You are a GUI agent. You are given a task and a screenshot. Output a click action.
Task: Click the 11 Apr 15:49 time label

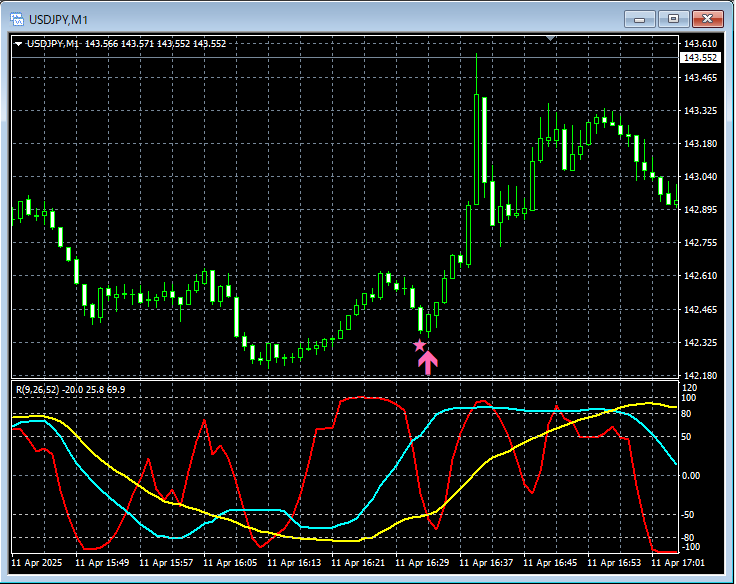coord(102,562)
